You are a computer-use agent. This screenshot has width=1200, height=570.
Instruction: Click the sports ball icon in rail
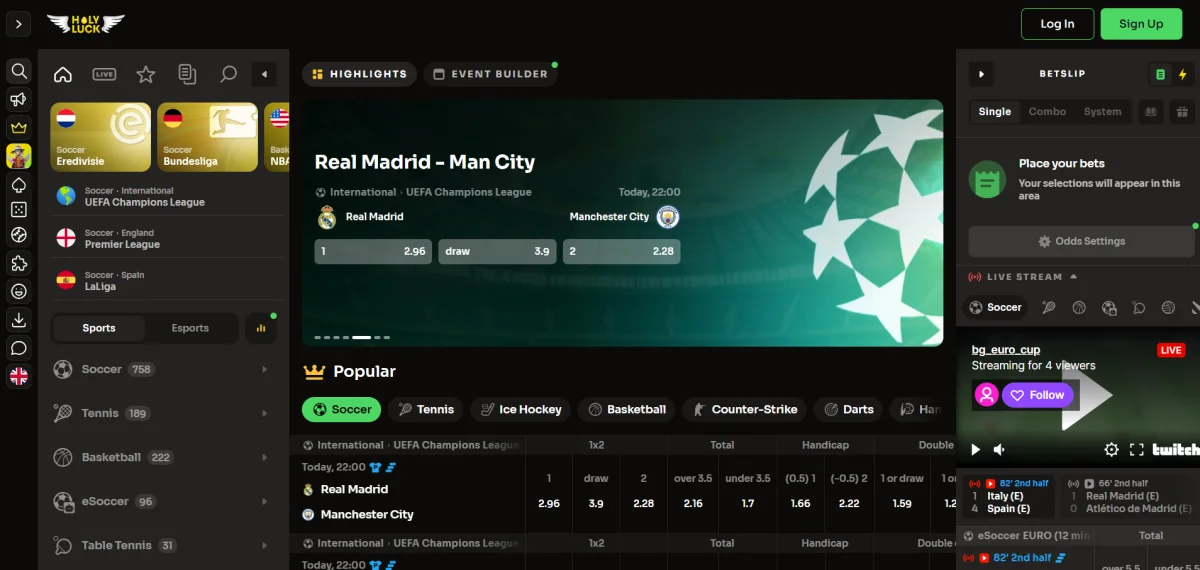coord(18,236)
